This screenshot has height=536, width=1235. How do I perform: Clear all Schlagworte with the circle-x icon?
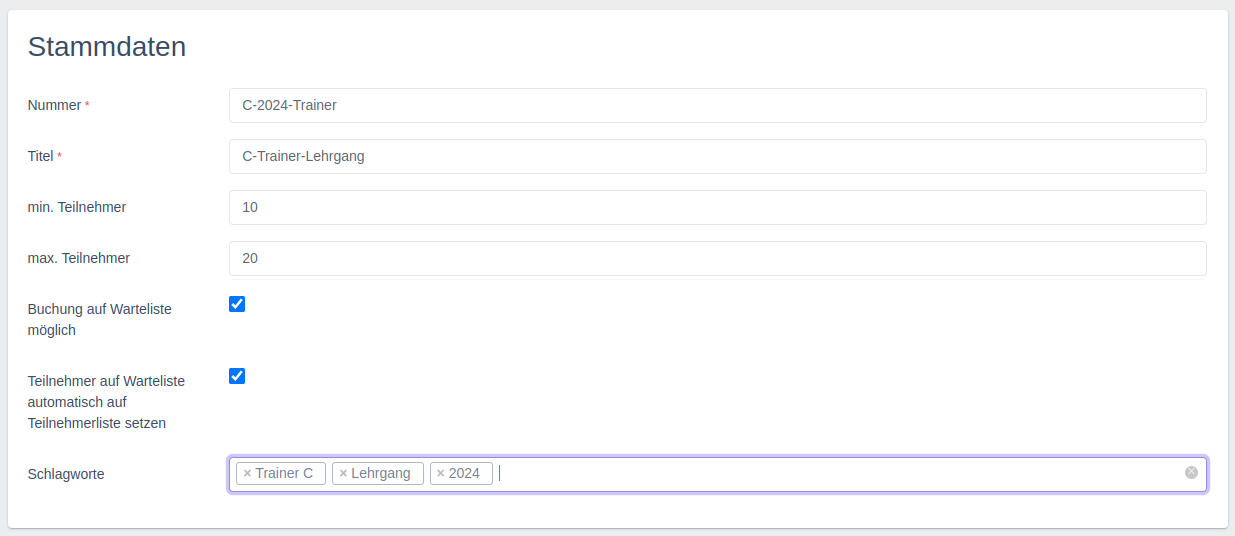[1191, 473]
